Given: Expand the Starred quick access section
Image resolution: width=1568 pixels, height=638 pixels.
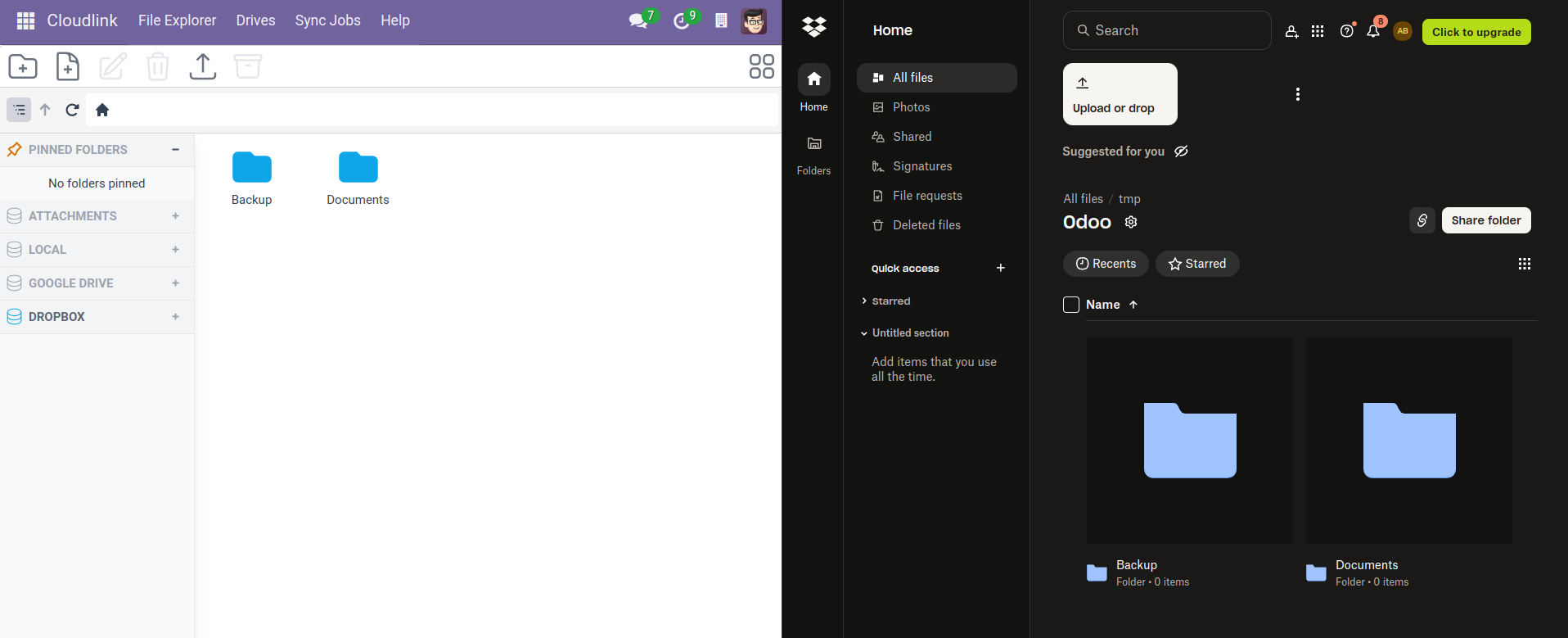Looking at the screenshot, I should coord(864,301).
